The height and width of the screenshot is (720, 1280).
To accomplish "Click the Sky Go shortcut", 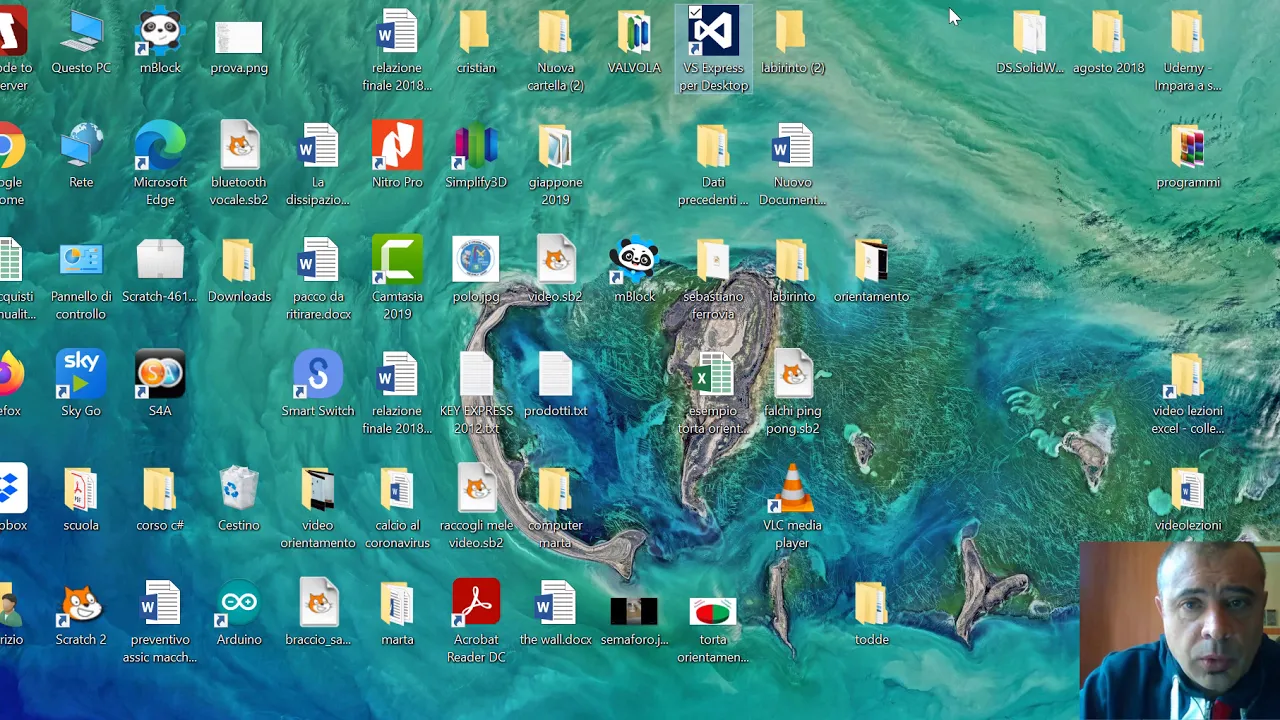I will point(81,384).
